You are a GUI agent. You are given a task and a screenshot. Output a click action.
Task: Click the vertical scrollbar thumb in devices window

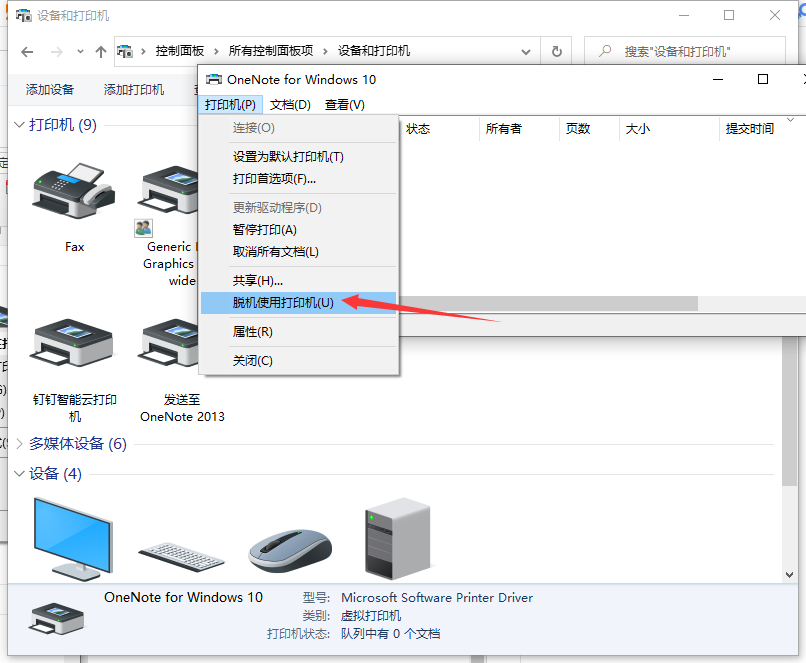(790, 411)
